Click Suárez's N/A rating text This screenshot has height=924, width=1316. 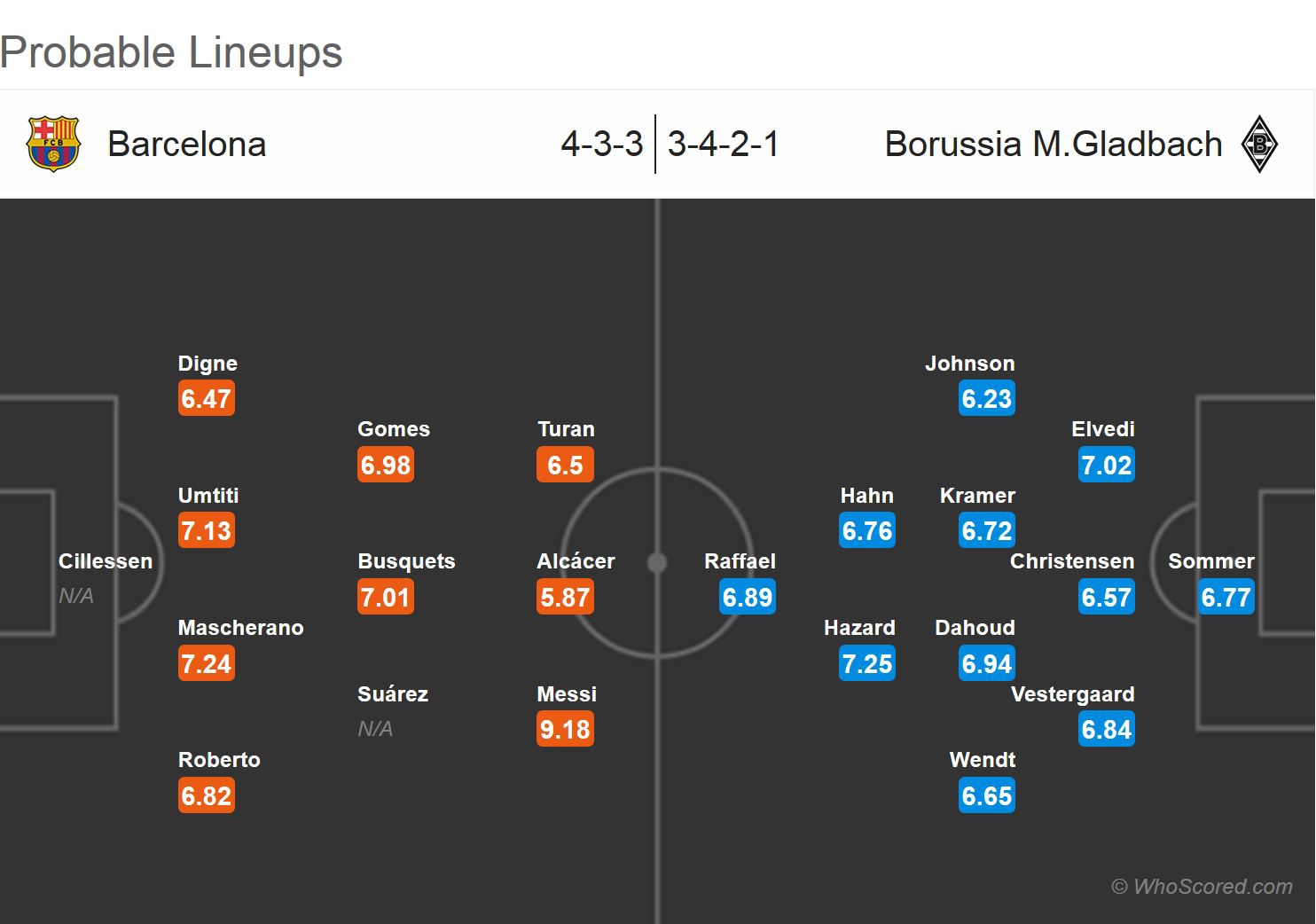375,729
